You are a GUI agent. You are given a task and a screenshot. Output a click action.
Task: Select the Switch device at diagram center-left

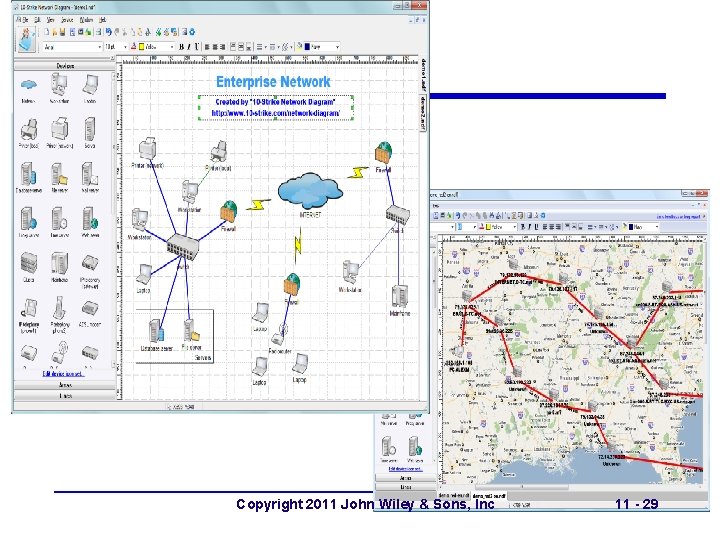pos(183,246)
